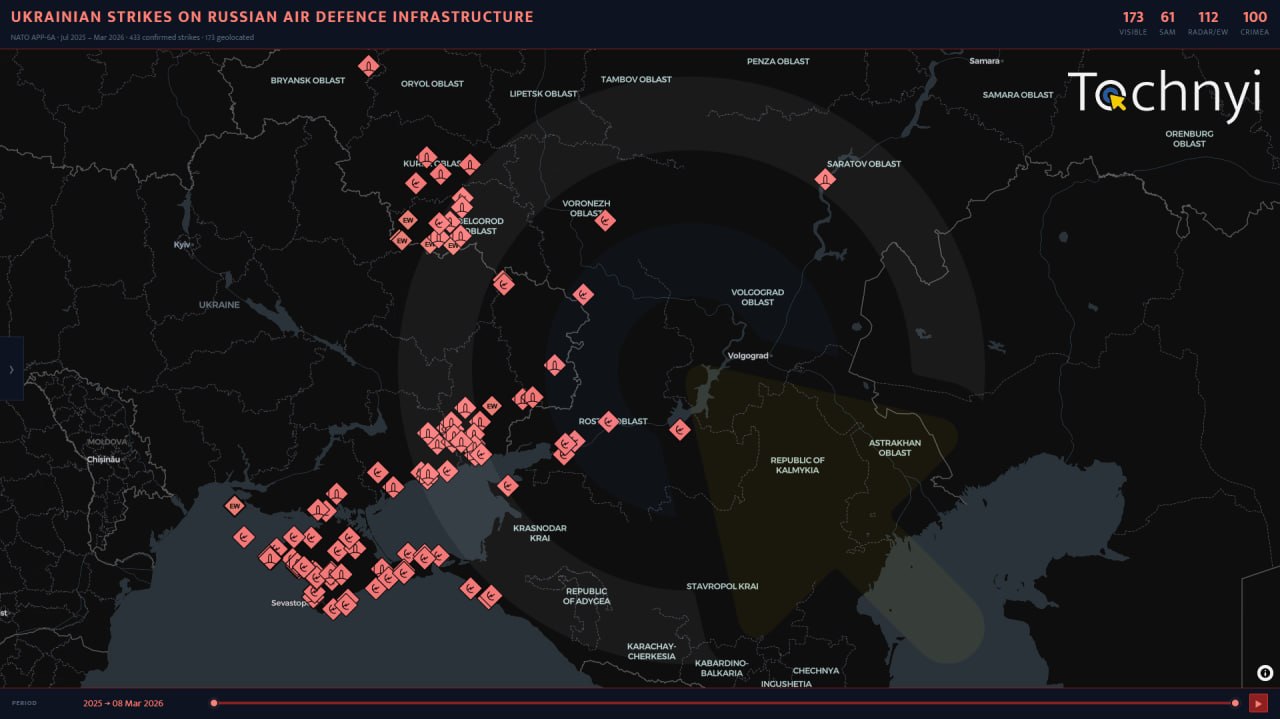1280x719 pixels.
Task: Click the radar marker in Voronezh Oblast
Action: pos(605,220)
